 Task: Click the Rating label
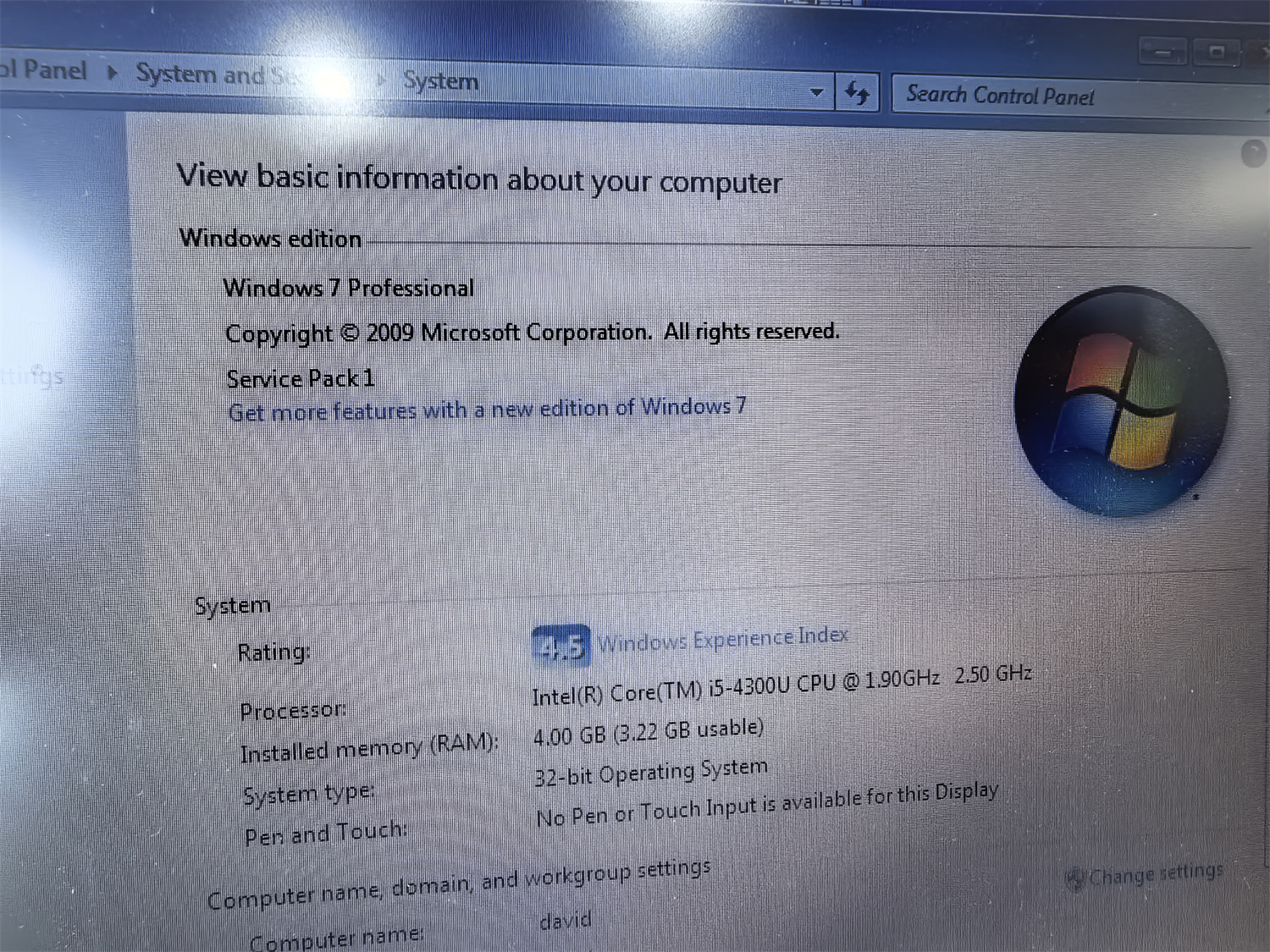tap(273, 652)
